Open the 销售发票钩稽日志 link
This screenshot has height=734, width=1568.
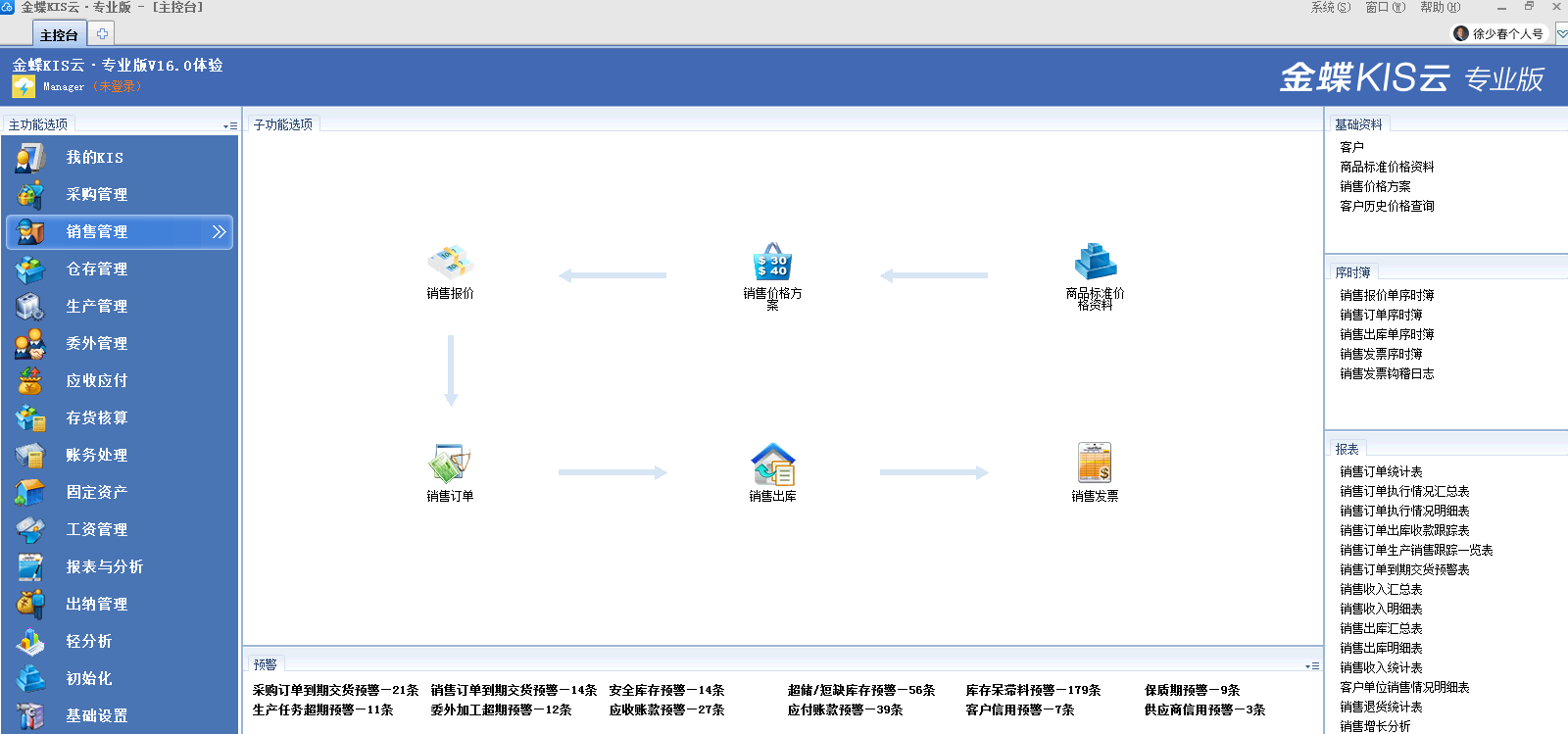pyautogui.click(x=1387, y=373)
